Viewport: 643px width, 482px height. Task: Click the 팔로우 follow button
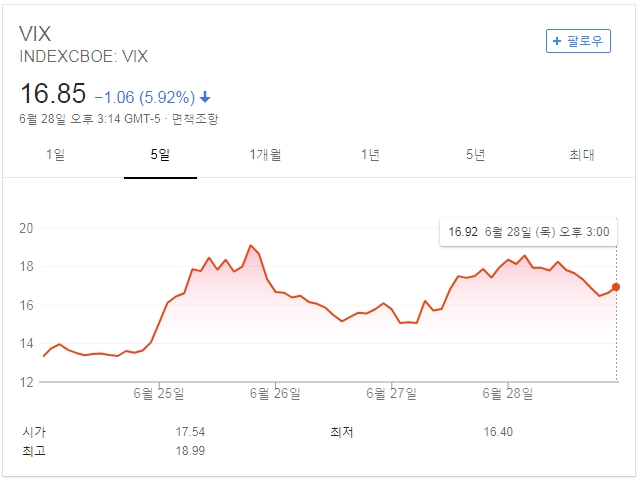click(x=578, y=41)
